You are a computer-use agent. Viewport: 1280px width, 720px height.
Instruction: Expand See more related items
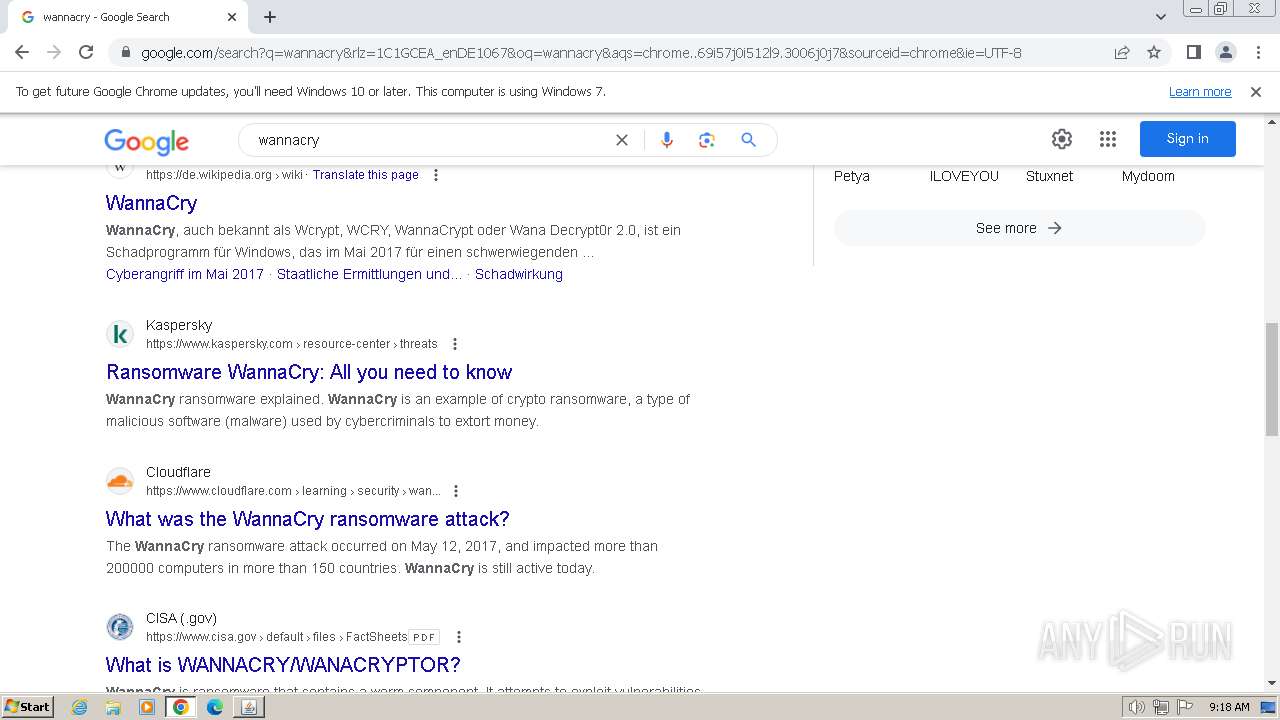click(x=1020, y=228)
